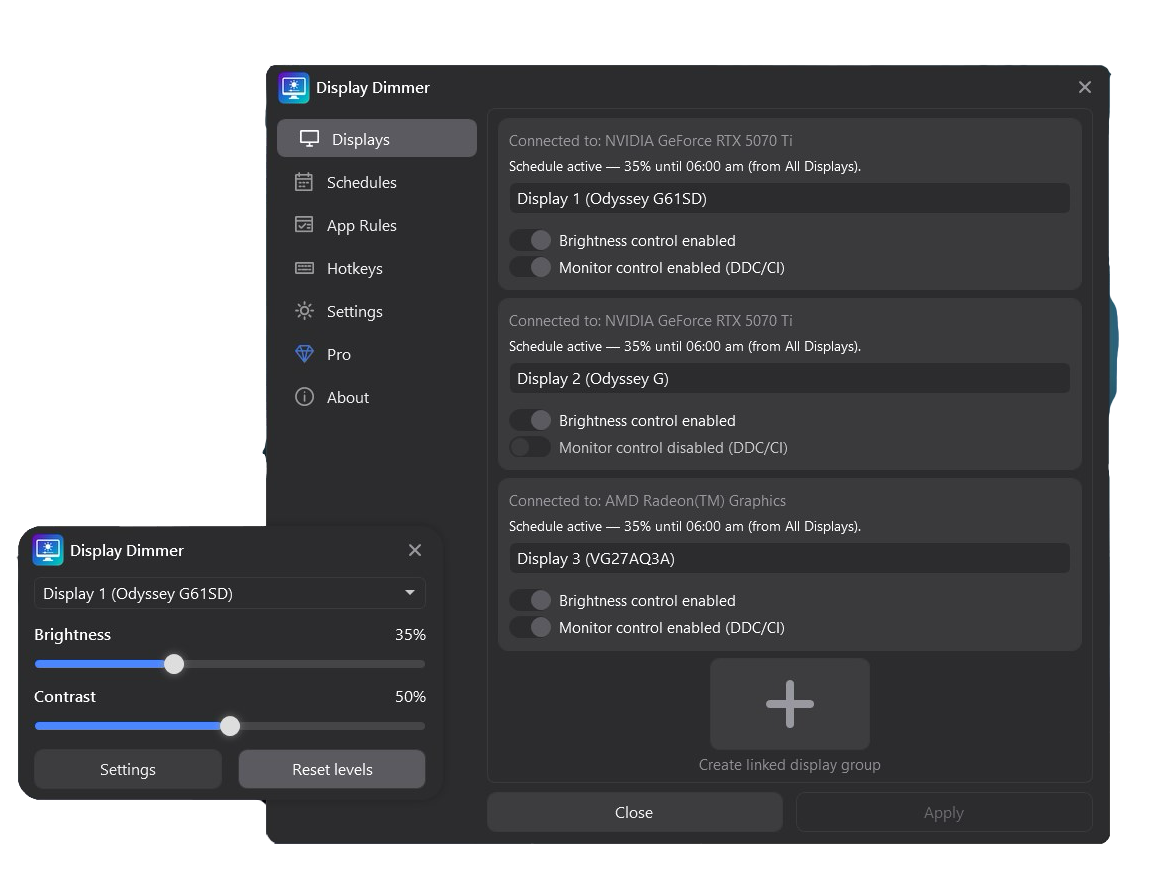1160x883 pixels.
Task: Open the Pro section
Action: coord(377,353)
